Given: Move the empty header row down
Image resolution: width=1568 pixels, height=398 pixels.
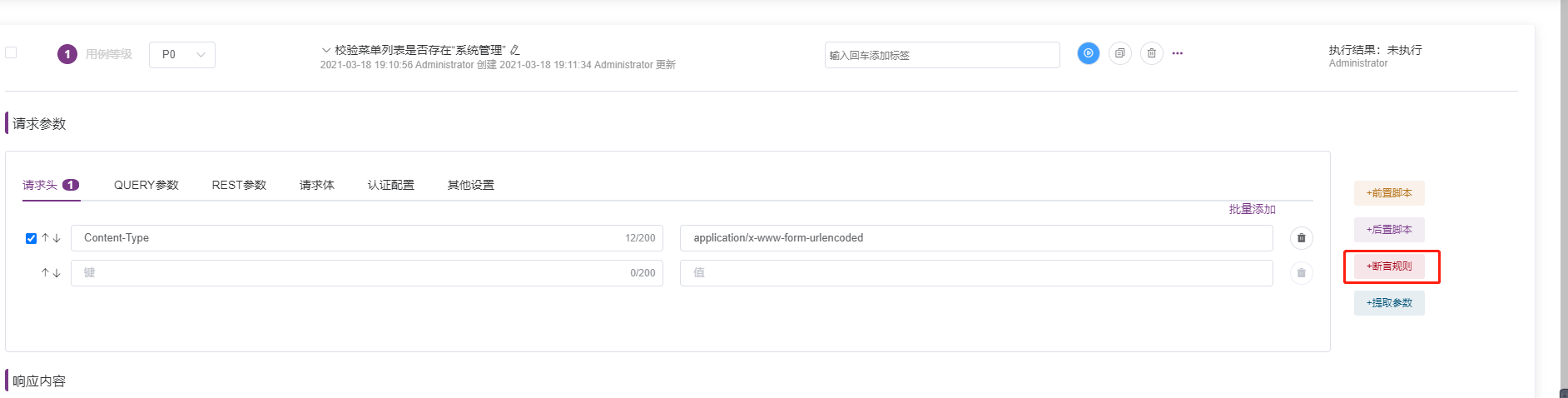Looking at the screenshot, I should pos(57,273).
